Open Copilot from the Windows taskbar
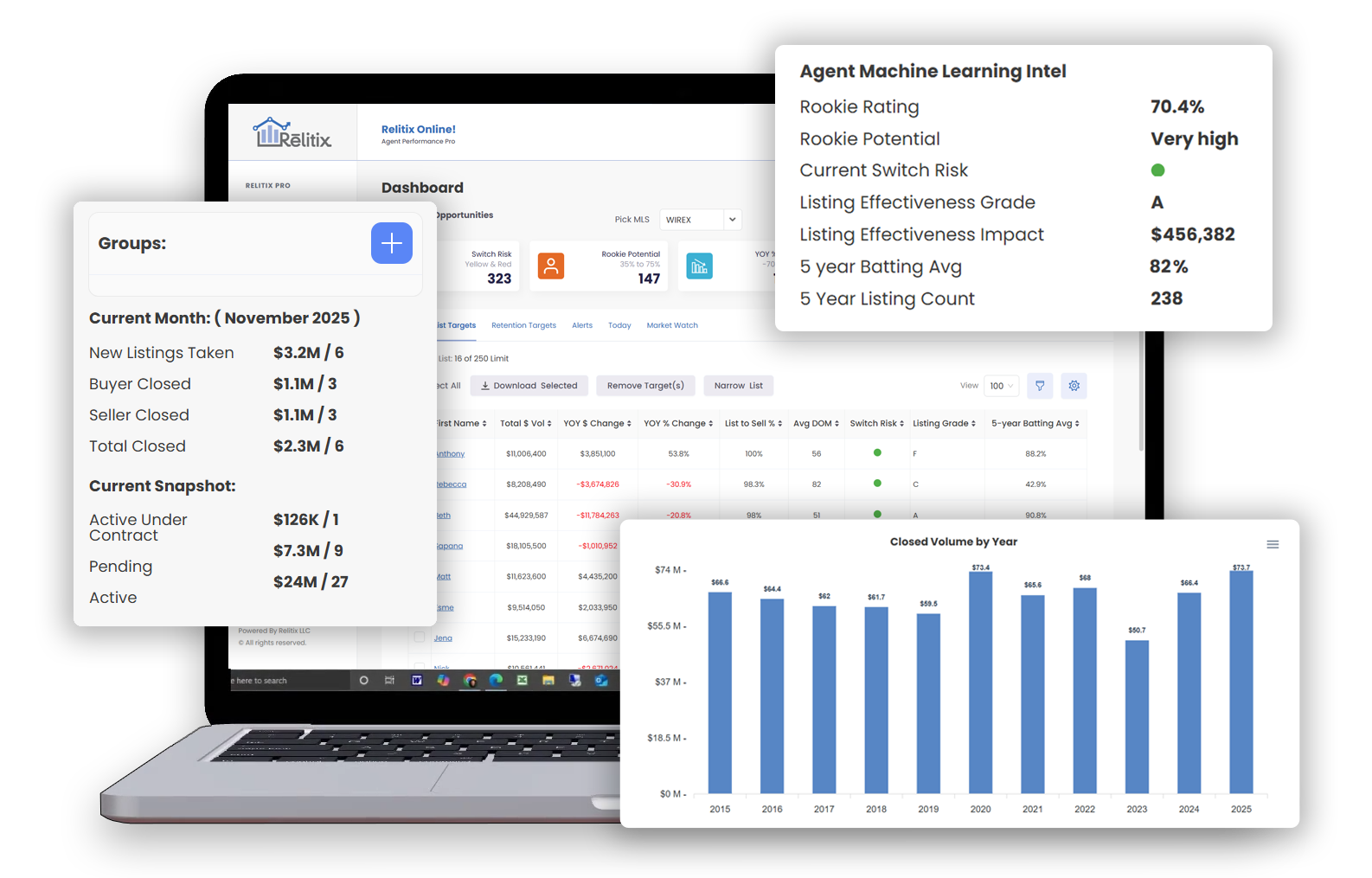 click(x=443, y=681)
